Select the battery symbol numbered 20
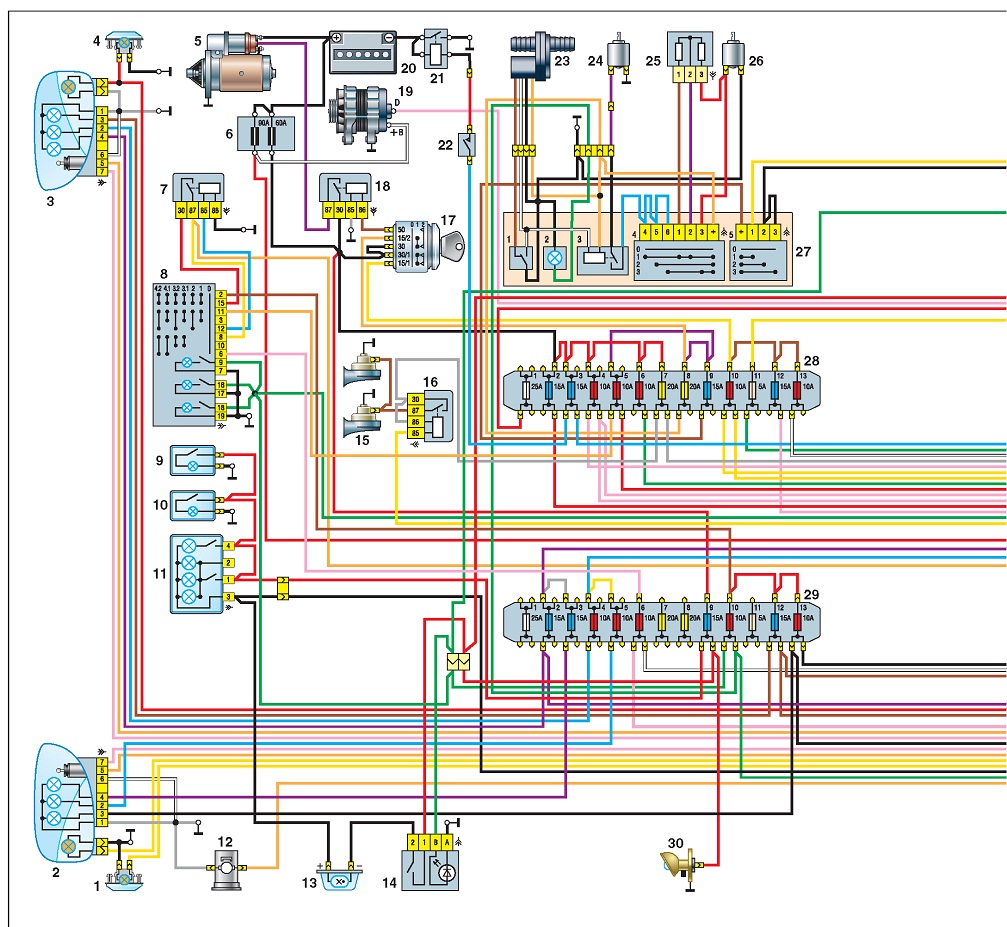The height and width of the screenshot is (927, 1007). tap(363, 52)
